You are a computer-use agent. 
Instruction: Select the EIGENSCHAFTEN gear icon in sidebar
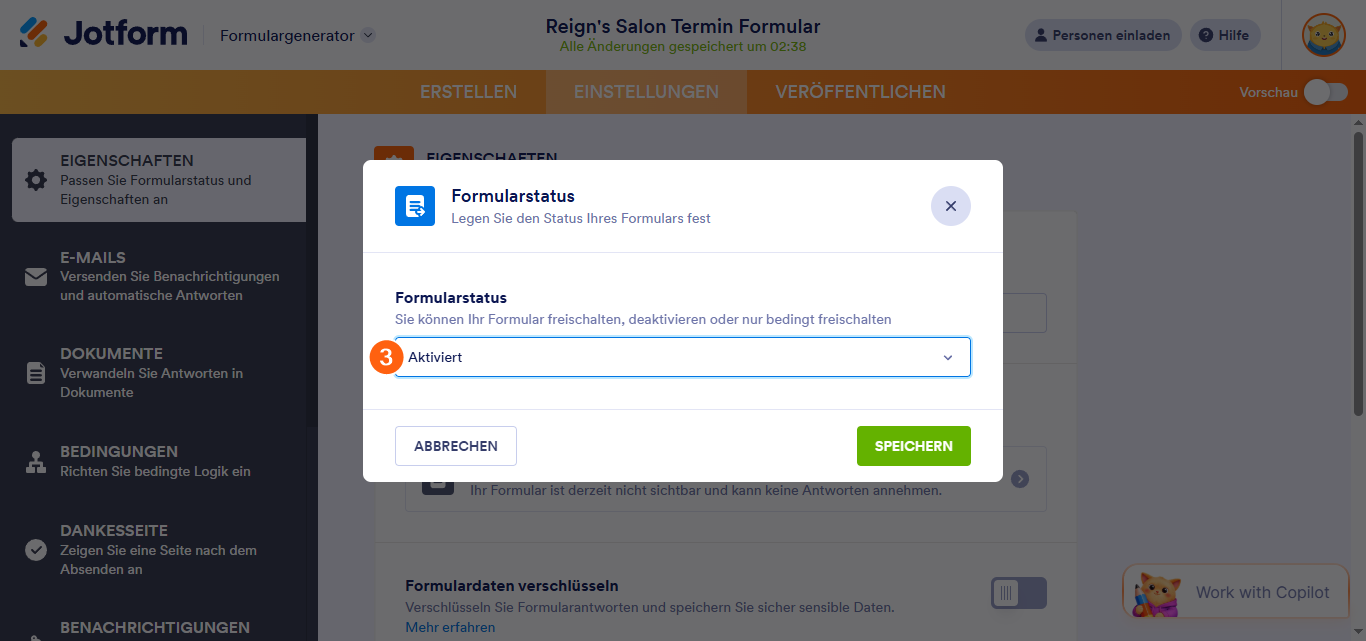34,179
